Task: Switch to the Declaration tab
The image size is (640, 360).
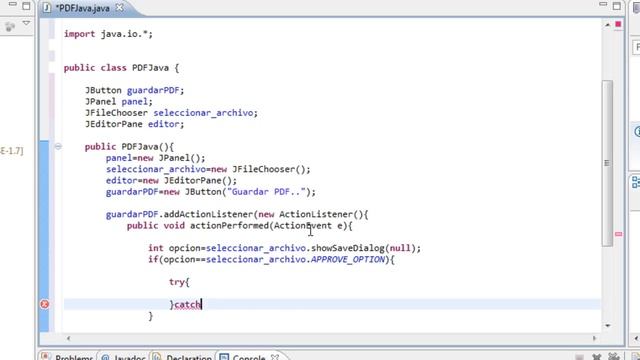Action: pyautogui.click(x=189, y=357)
